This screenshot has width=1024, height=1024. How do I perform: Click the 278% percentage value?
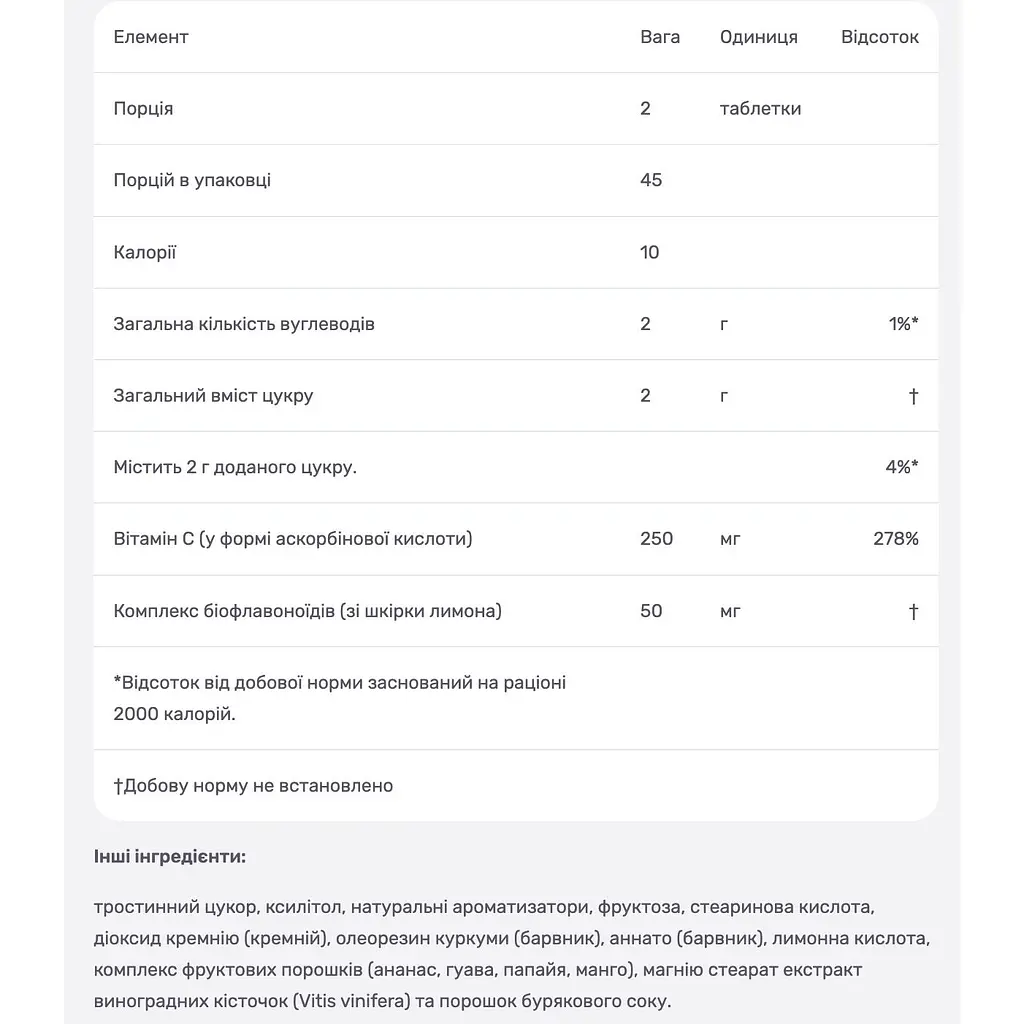click(896, 539)
